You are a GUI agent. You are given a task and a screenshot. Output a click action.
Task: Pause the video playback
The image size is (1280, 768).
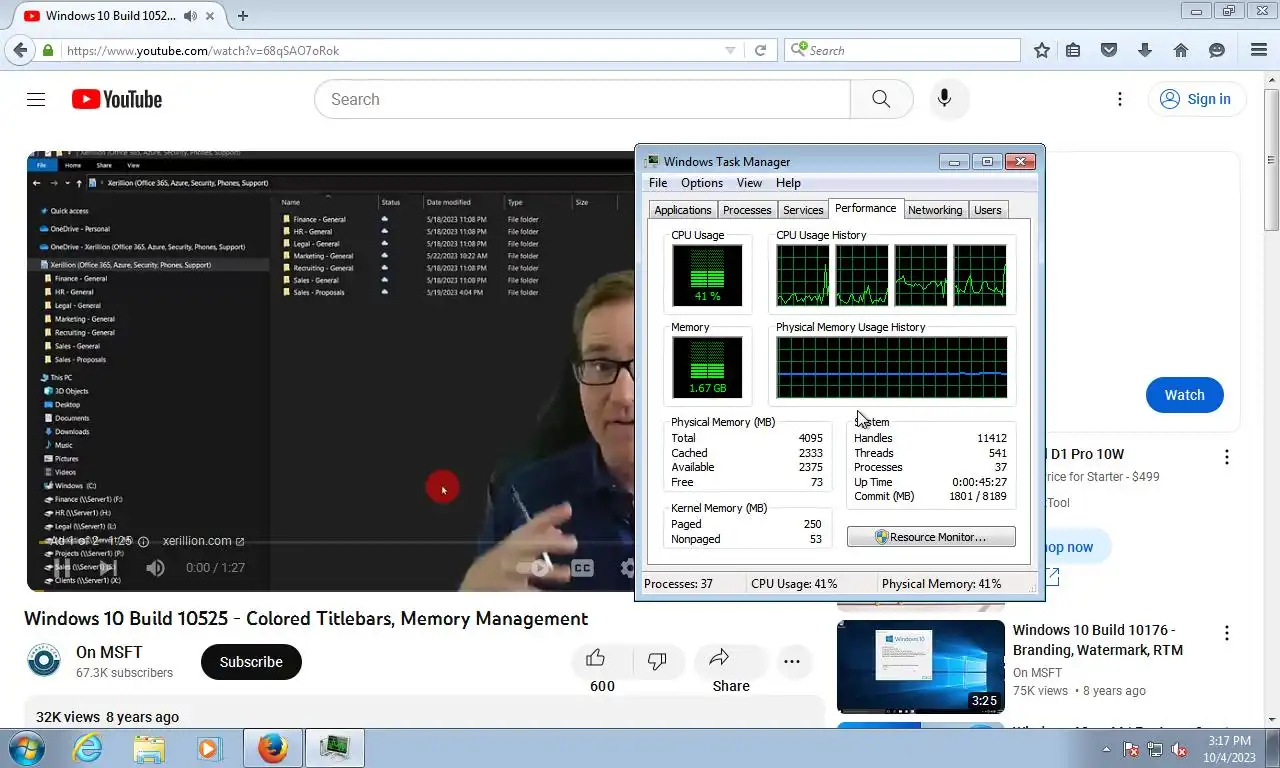click(x=63, y=568)
